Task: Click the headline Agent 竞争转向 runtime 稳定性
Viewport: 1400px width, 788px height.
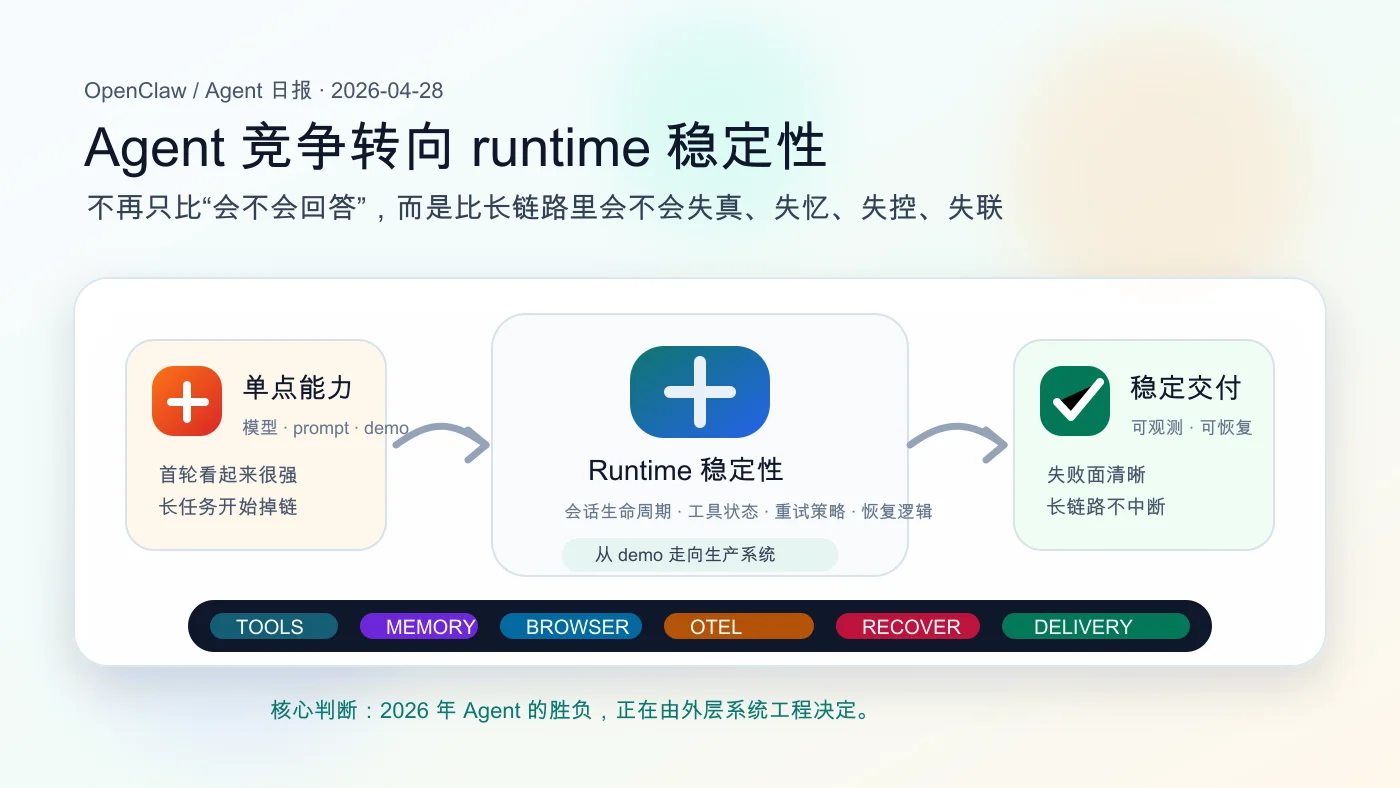Action: [x=455, y=148]
